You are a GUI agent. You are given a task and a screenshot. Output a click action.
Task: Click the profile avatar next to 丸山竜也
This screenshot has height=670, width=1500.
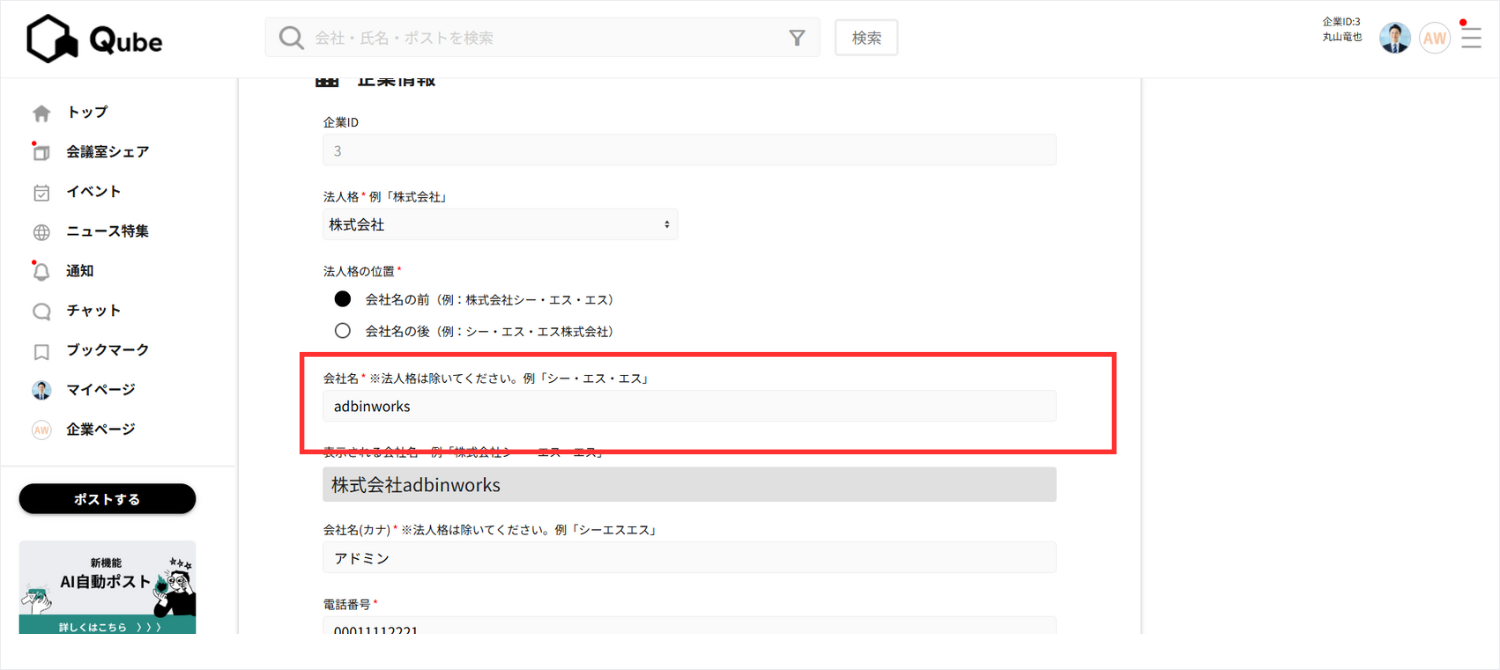click(x=1394, y=37)
